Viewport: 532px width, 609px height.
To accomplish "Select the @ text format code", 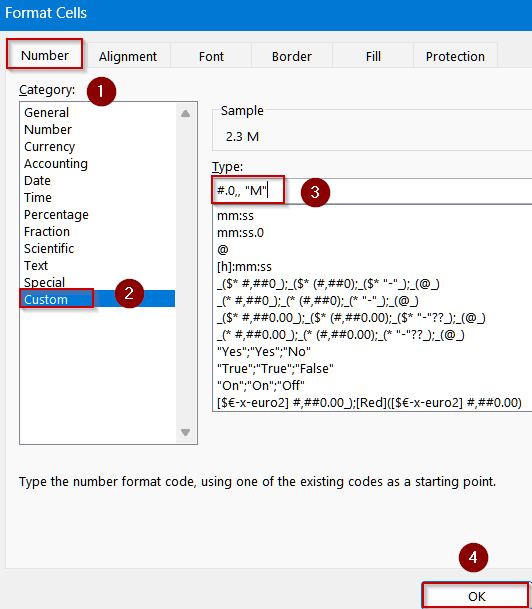I will point(223,250).
